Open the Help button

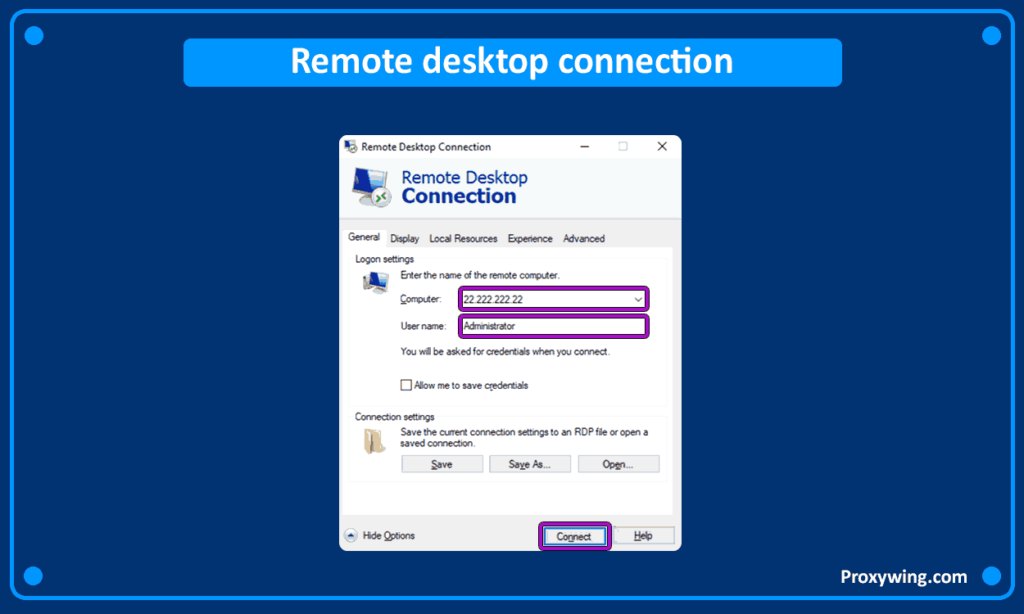[x=643, y=536]
